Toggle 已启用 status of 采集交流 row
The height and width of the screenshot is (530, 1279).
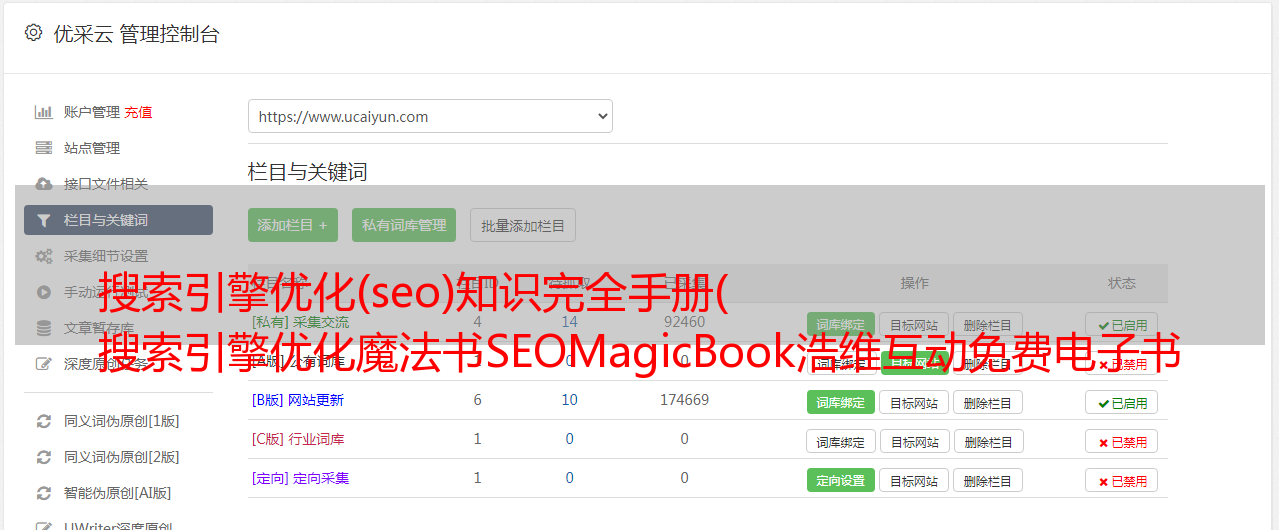(x=1122, y=324)
